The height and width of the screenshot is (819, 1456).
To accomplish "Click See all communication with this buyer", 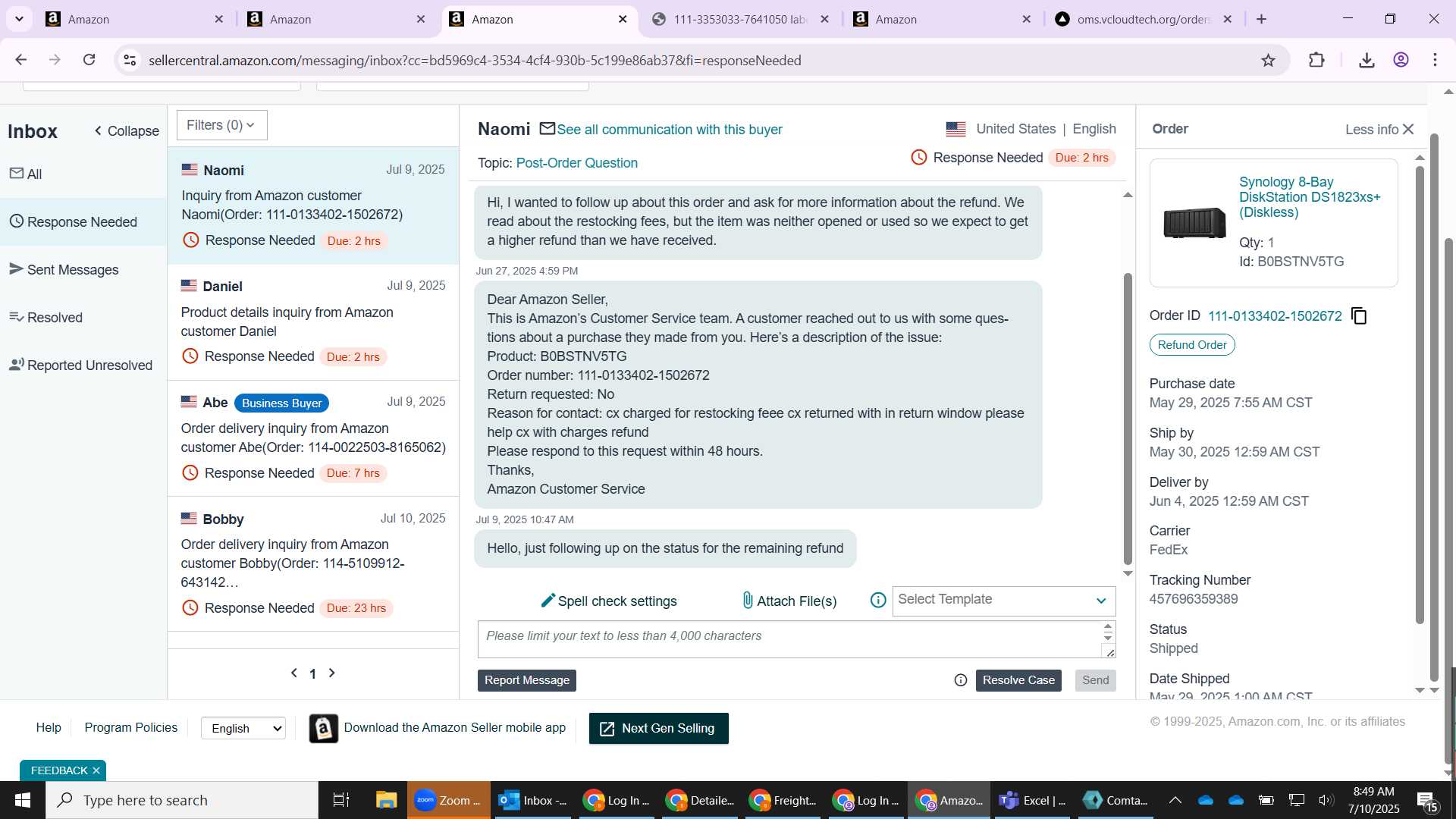I will pos(670,130).
